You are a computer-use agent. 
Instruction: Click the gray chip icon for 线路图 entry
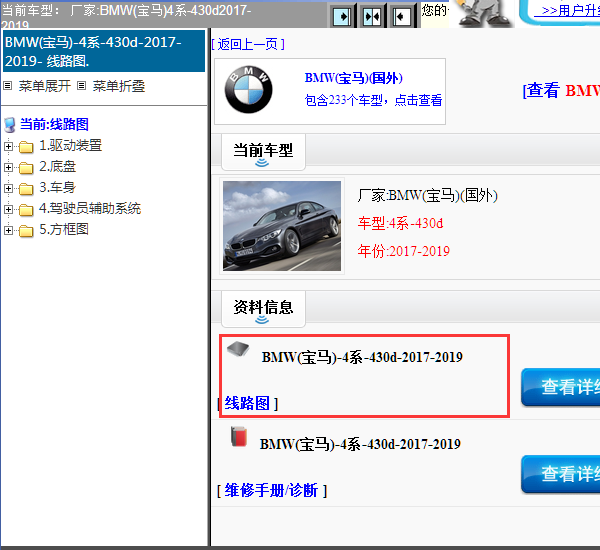(x=238, y=349)
